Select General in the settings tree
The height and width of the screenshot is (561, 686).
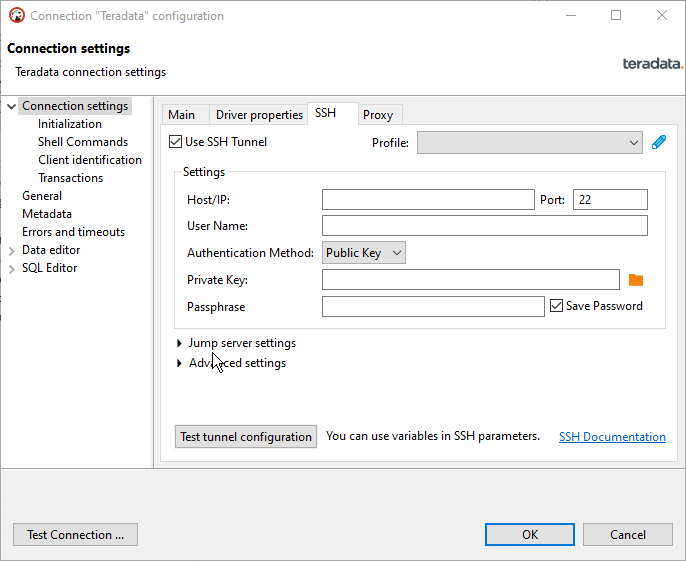click(42, 196)
